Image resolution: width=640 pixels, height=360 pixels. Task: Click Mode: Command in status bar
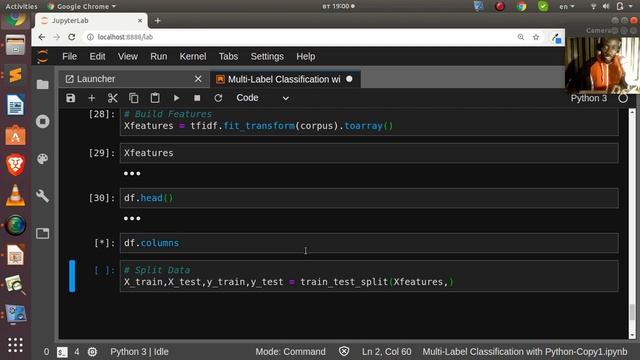point(290,352)
